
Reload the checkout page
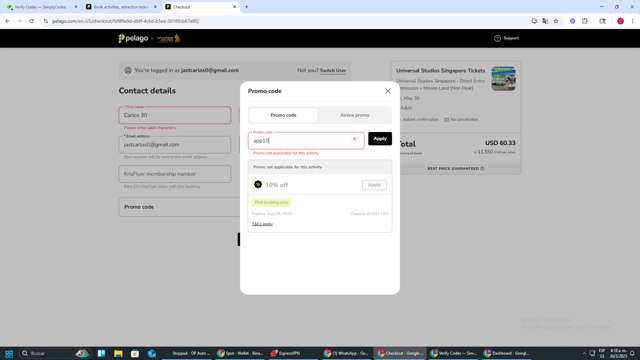31,21
